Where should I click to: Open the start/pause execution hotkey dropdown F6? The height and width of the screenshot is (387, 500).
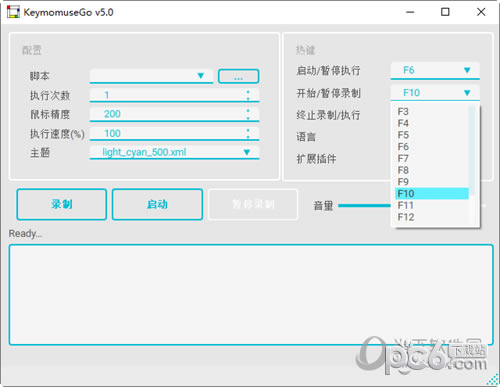[x=435, y=70]
